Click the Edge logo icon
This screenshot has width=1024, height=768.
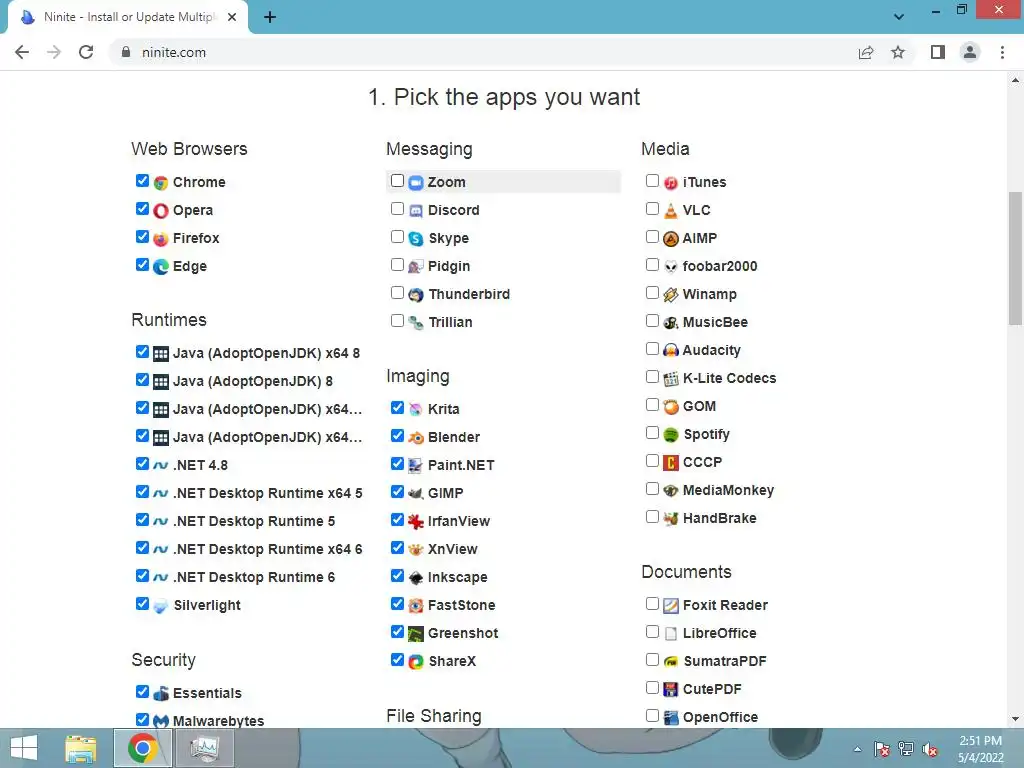tap(161, 267)
